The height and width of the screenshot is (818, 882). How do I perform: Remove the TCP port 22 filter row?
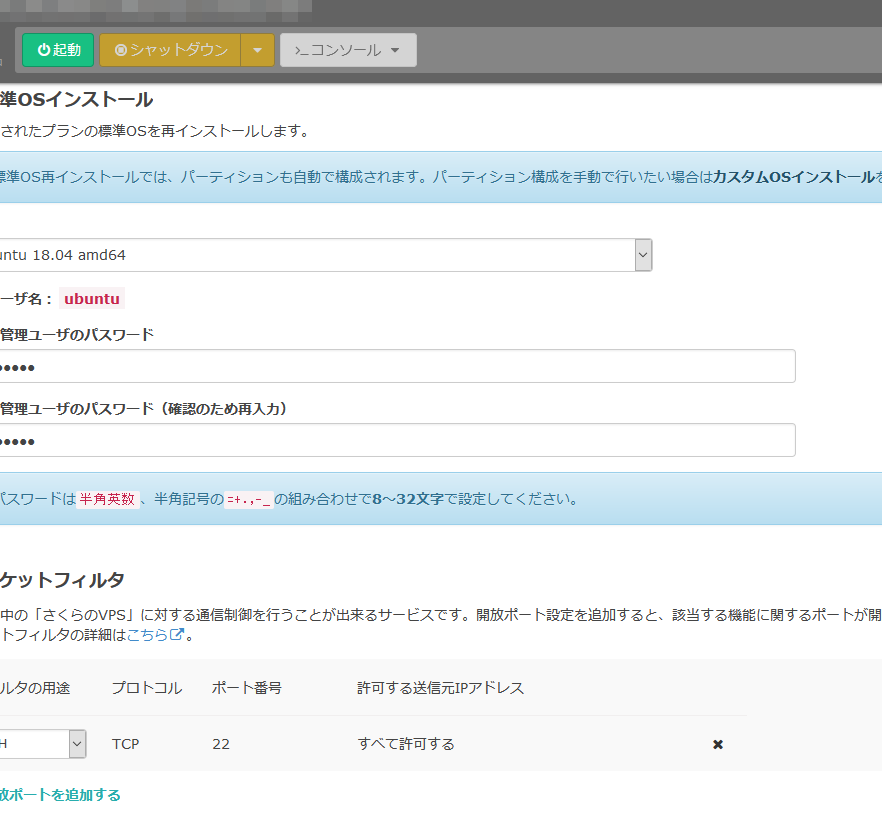coord(717,744)
